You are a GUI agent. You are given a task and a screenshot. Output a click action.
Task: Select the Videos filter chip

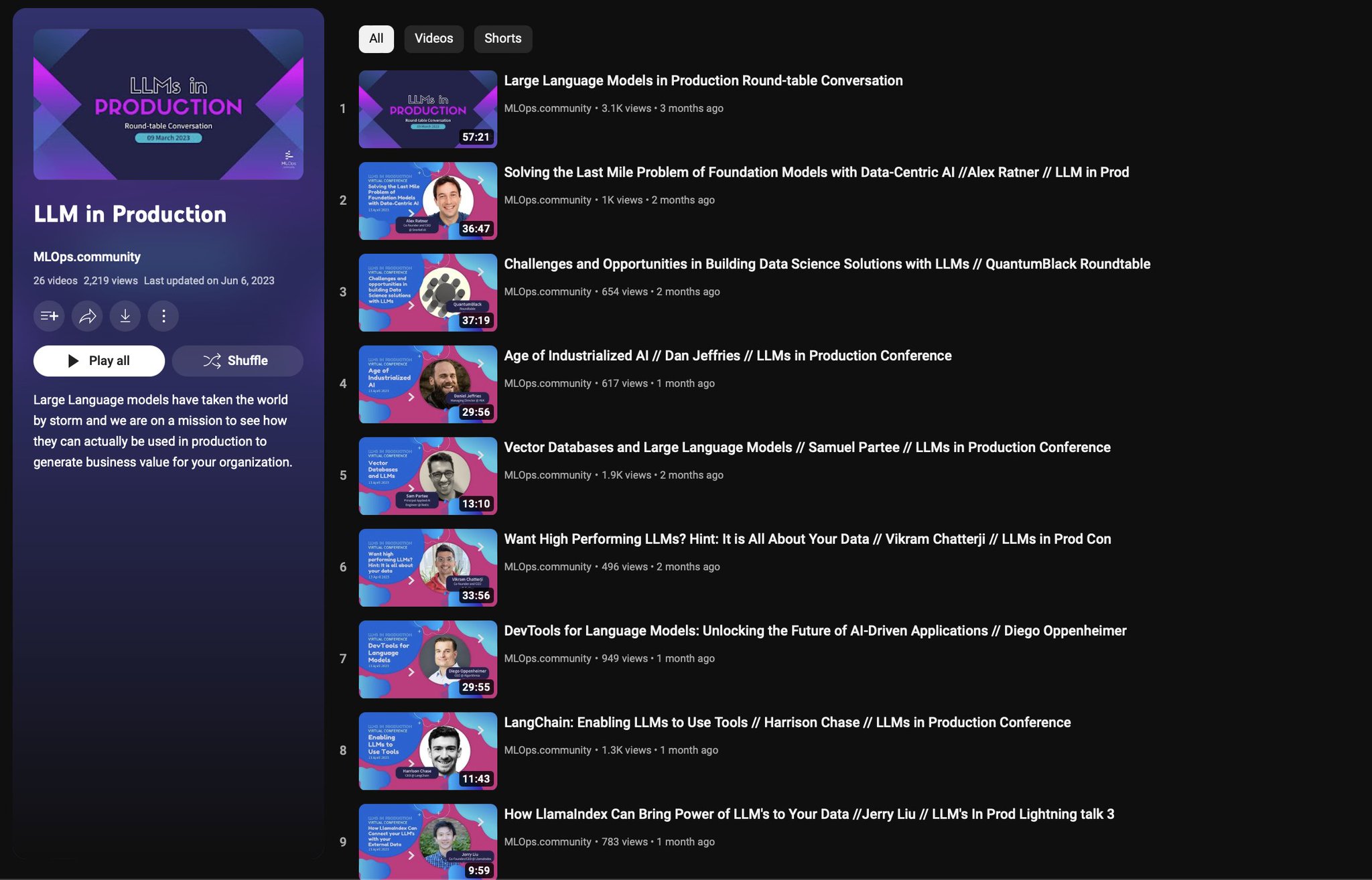433,39
